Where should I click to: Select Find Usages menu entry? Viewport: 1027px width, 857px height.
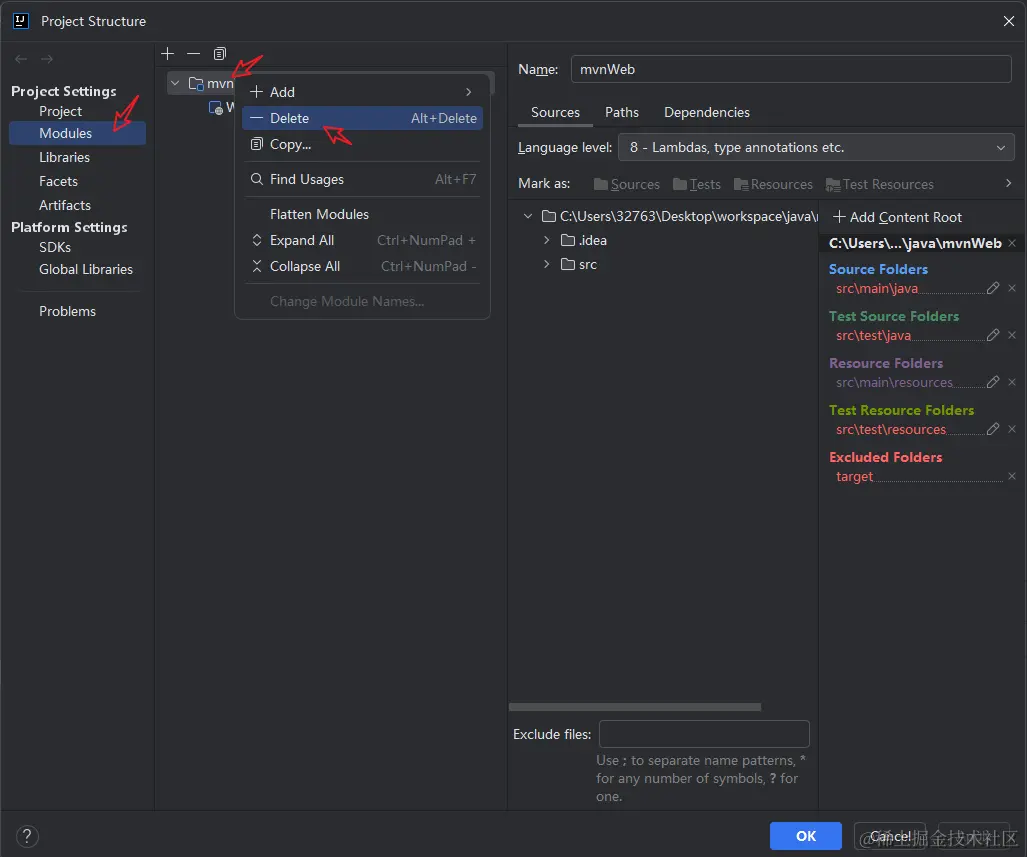(x=362, y=180)
